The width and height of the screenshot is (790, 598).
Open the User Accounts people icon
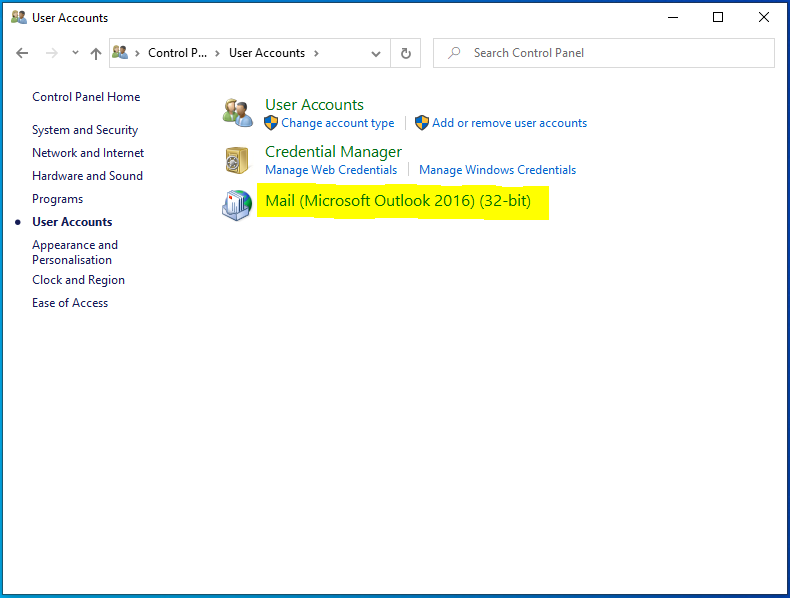pyautogui.click(x=237, y=113)
